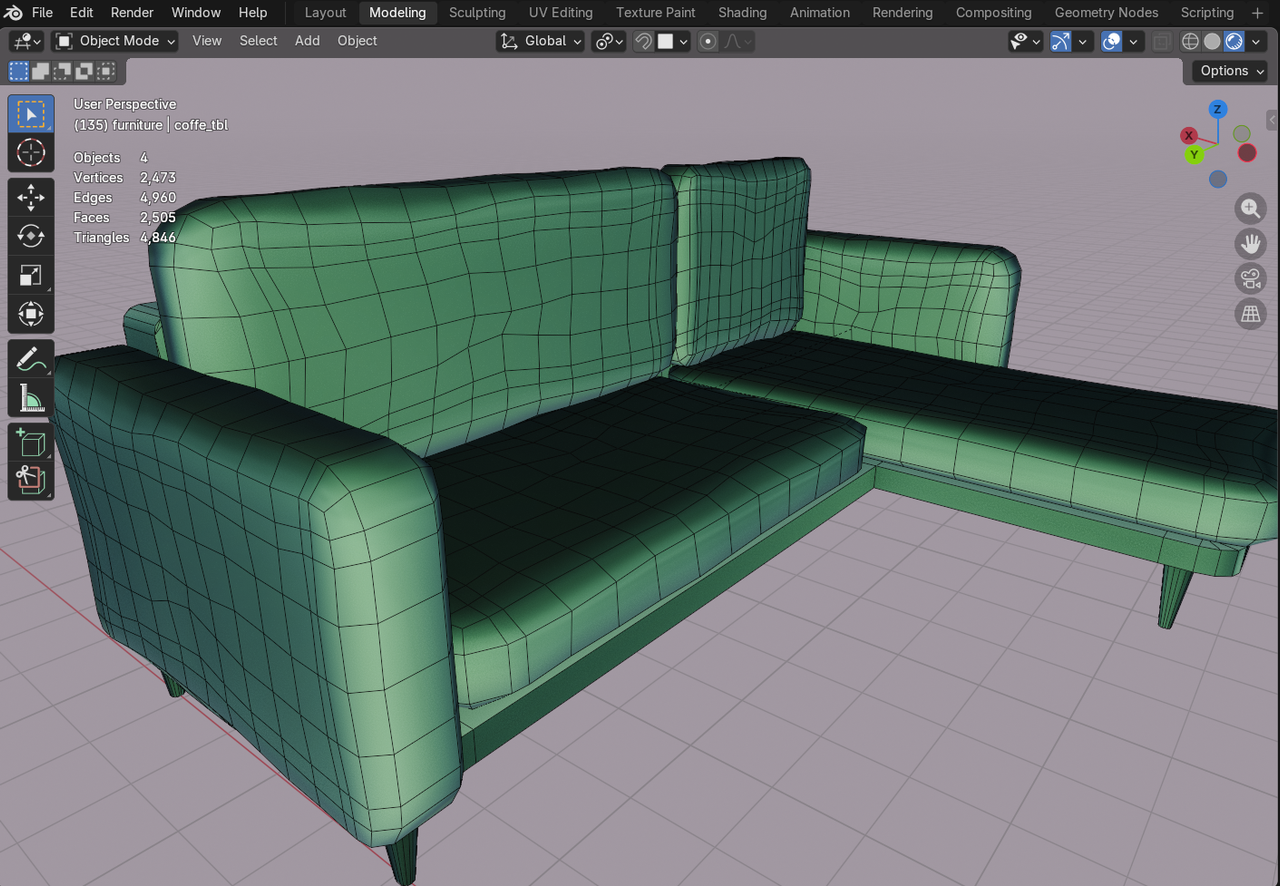
Task: Enable proportional editing
Action: [707, 41]
